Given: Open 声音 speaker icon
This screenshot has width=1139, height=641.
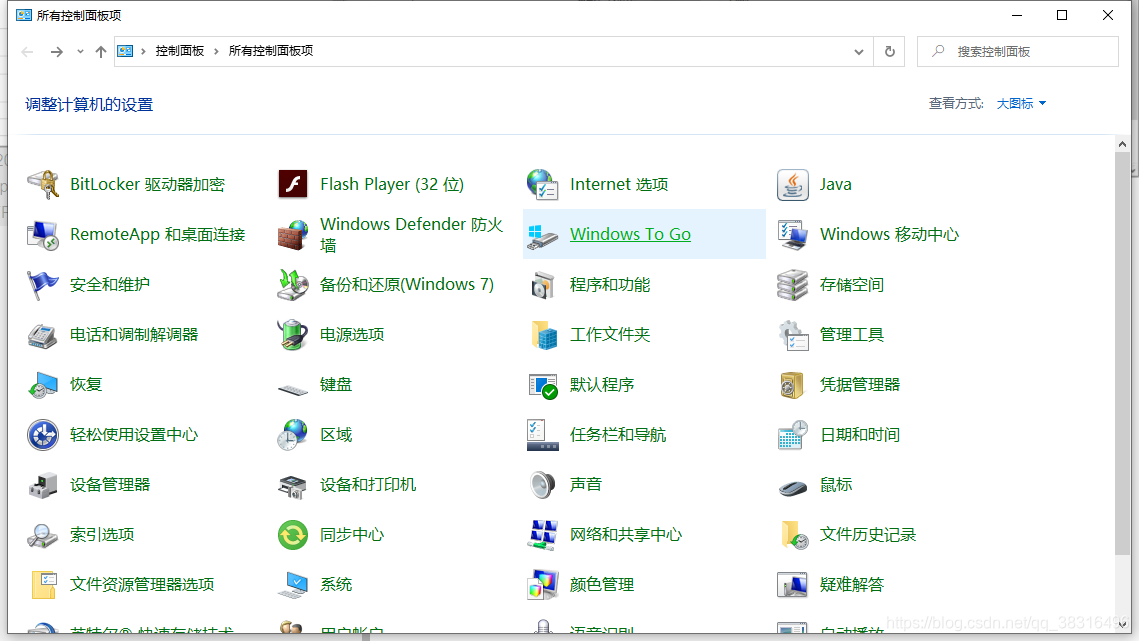Looking at the screenshot, I should pyautogui.click(x=543, y=485).
